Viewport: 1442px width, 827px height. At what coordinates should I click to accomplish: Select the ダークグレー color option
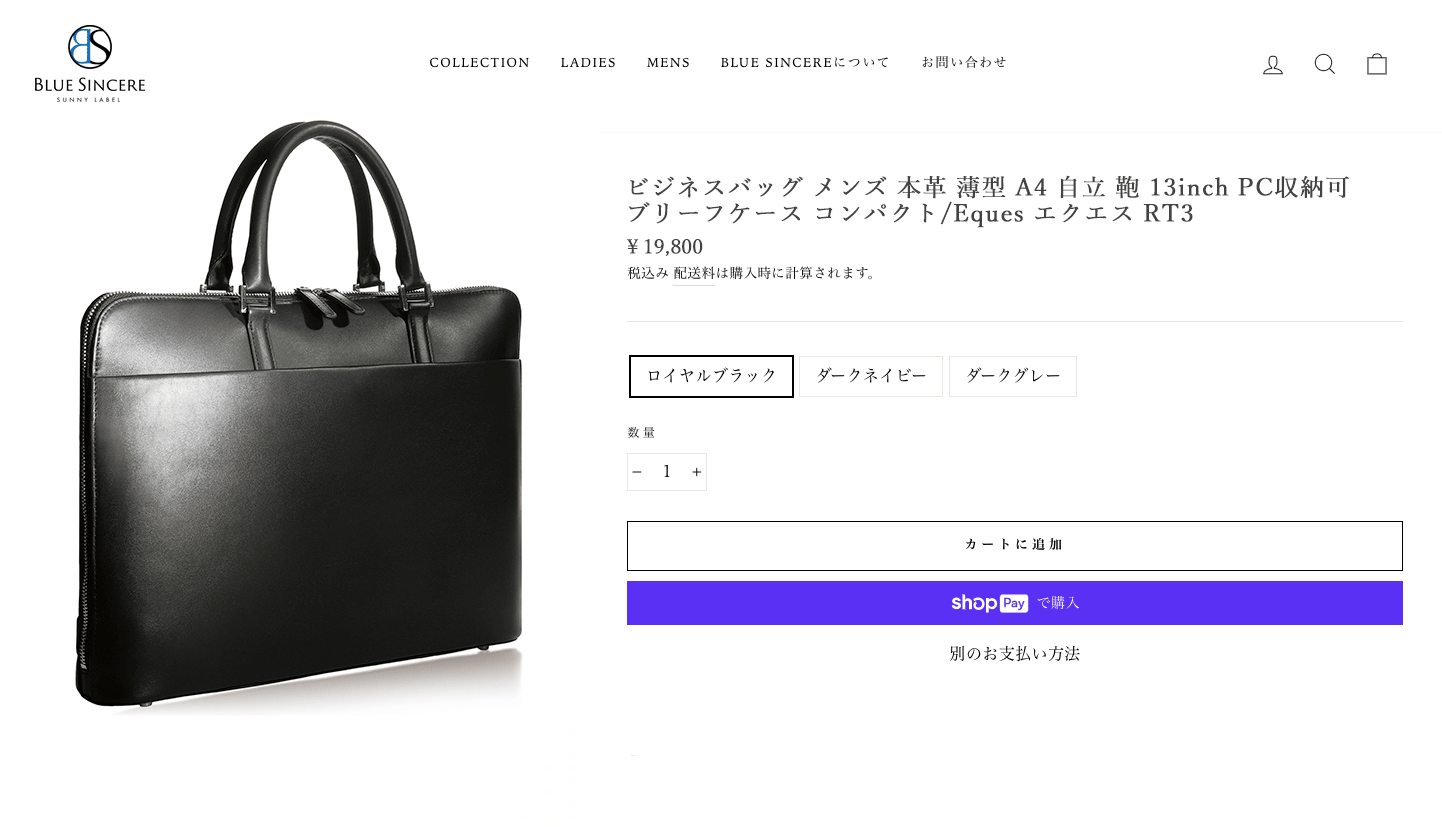pos(1013,376)
